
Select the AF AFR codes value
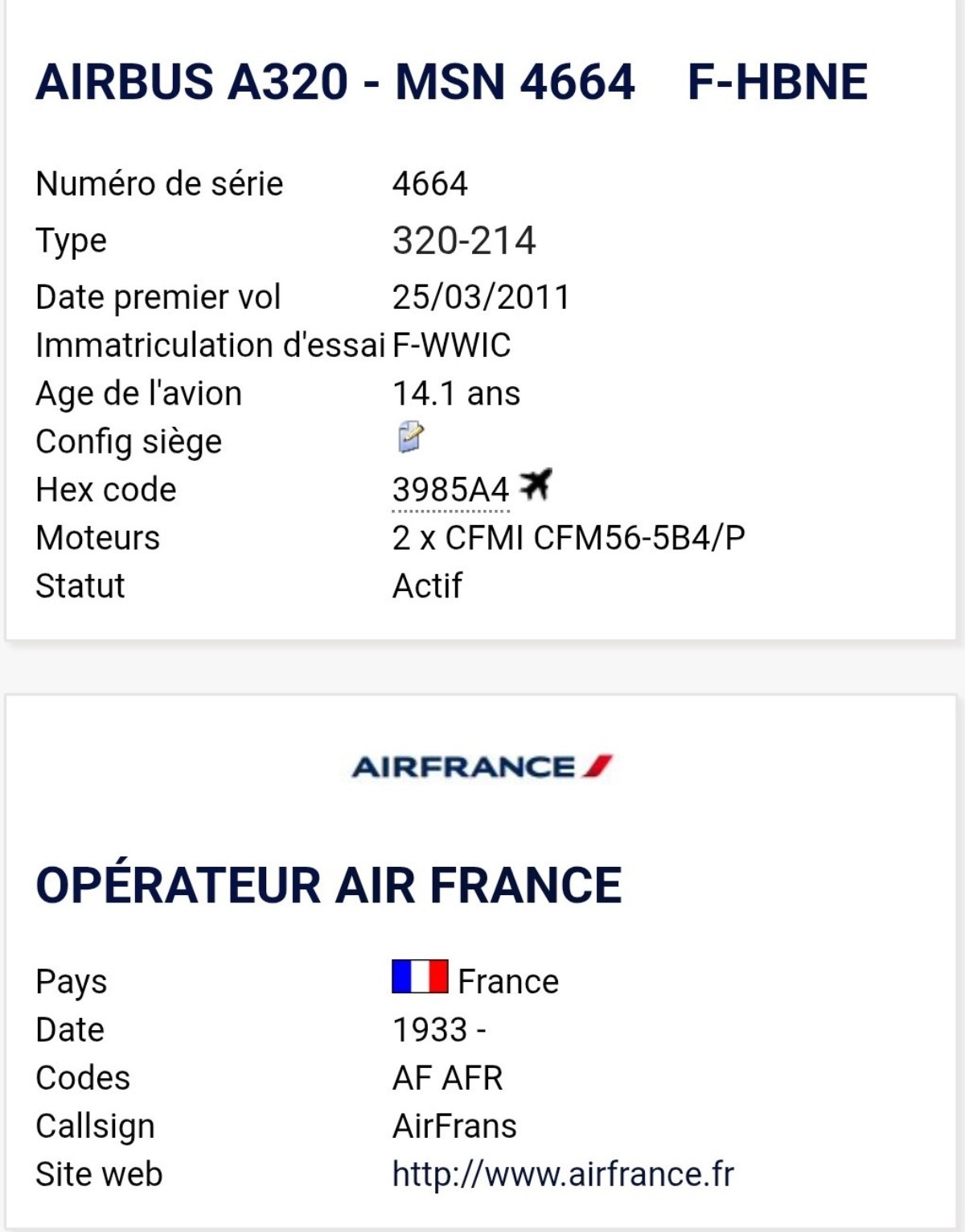pyautogui.click(x=447, y=1078)
